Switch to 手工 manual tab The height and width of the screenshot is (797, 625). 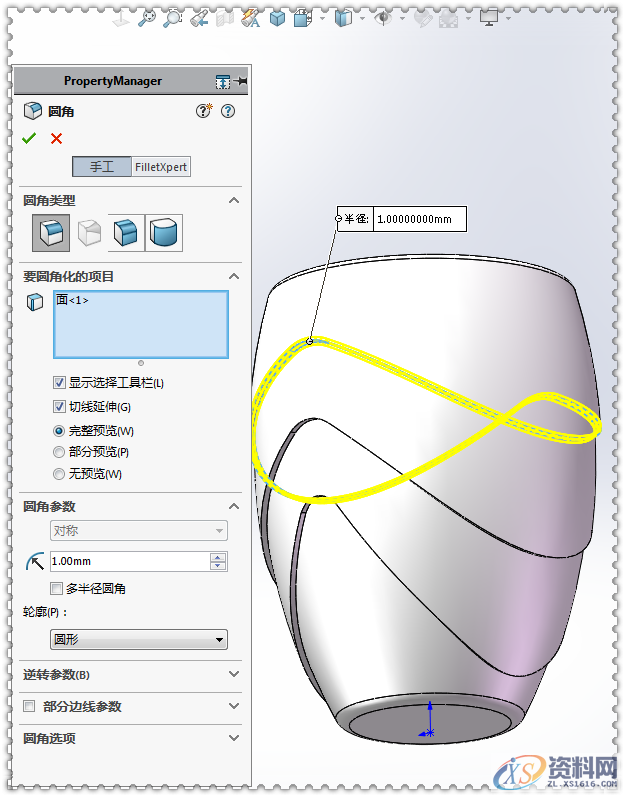tap(102, 167)
